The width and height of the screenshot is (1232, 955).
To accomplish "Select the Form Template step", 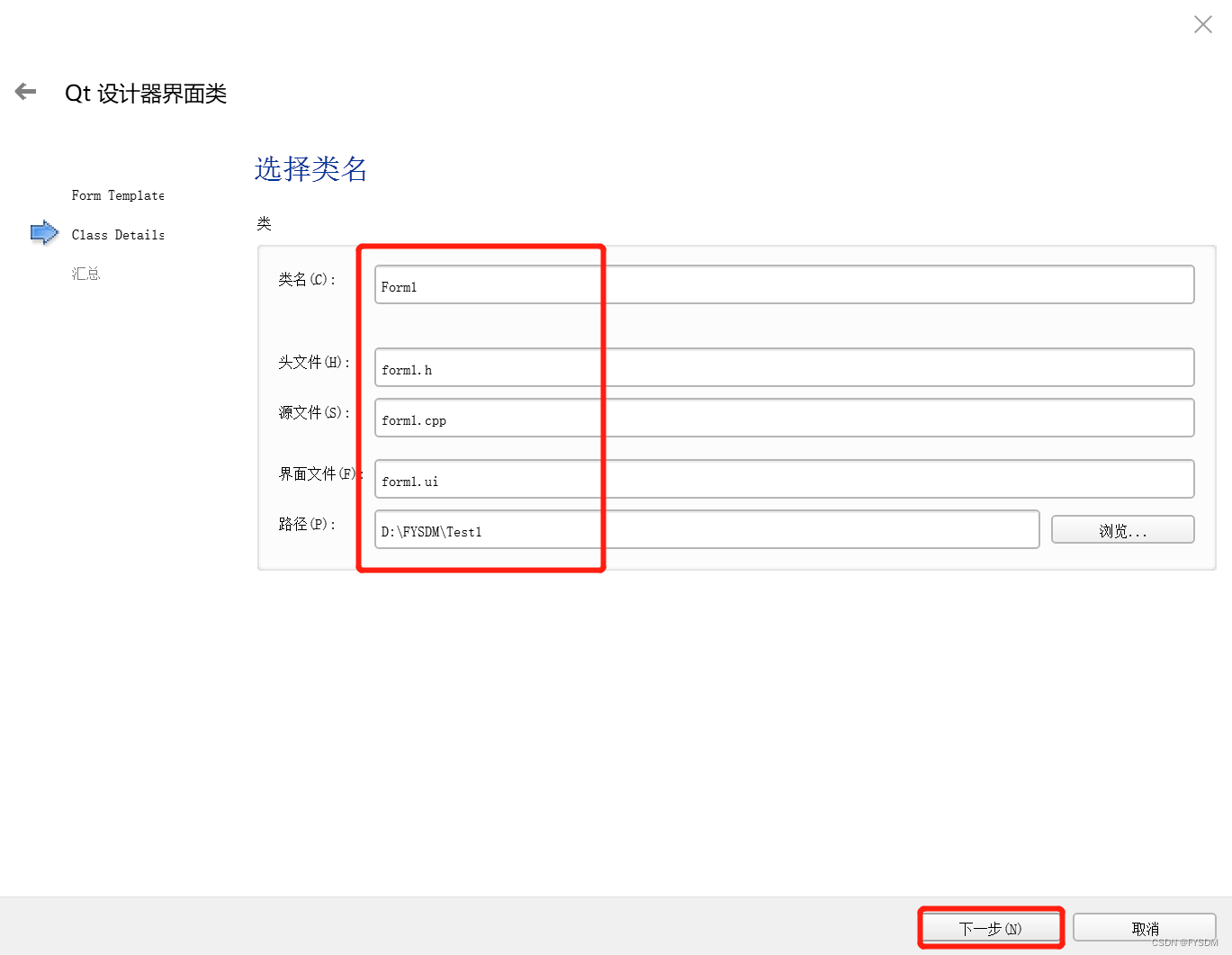I will (118, 195).
